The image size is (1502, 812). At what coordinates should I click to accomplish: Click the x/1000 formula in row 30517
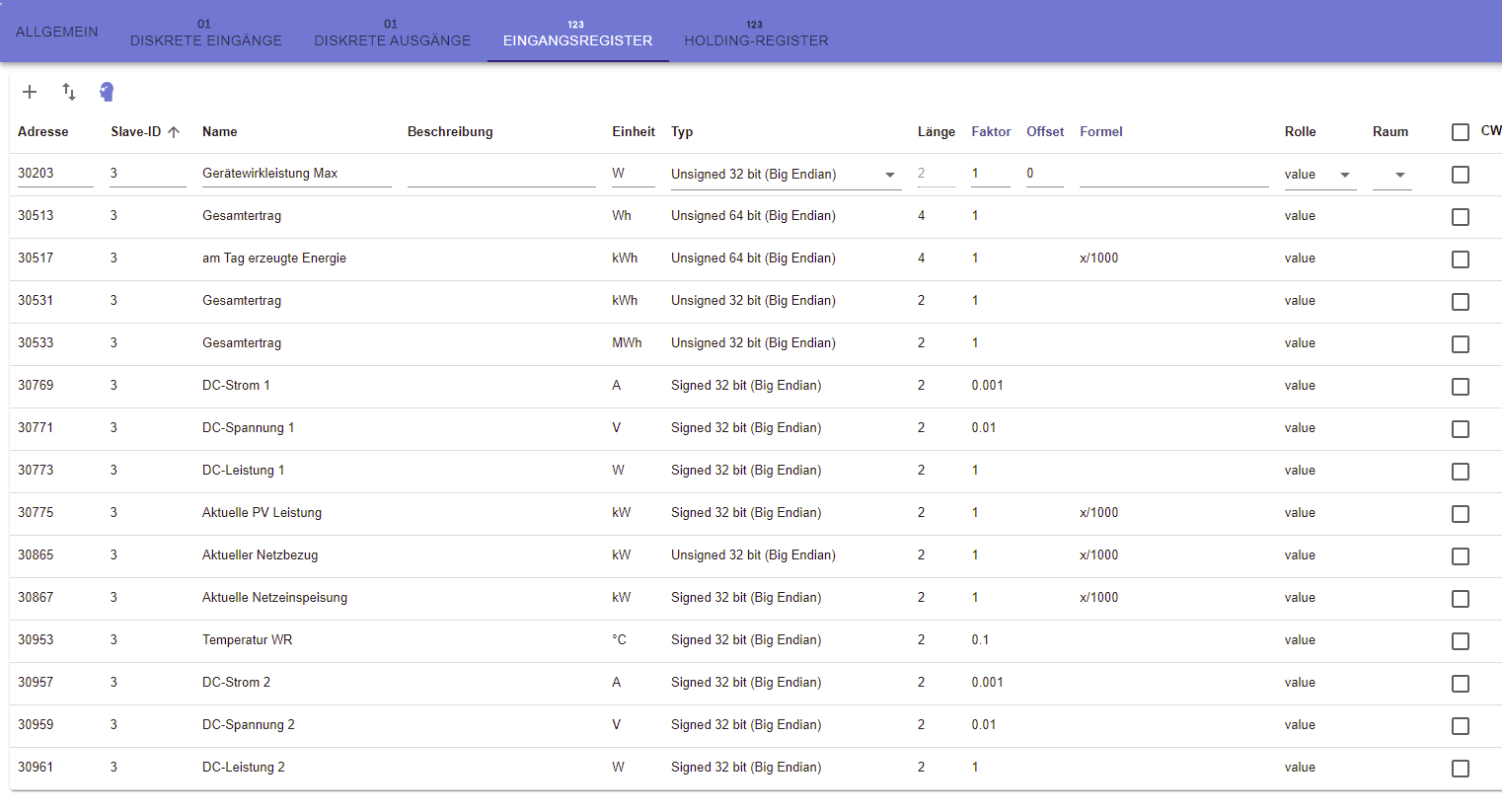[x=1099, y=258]
